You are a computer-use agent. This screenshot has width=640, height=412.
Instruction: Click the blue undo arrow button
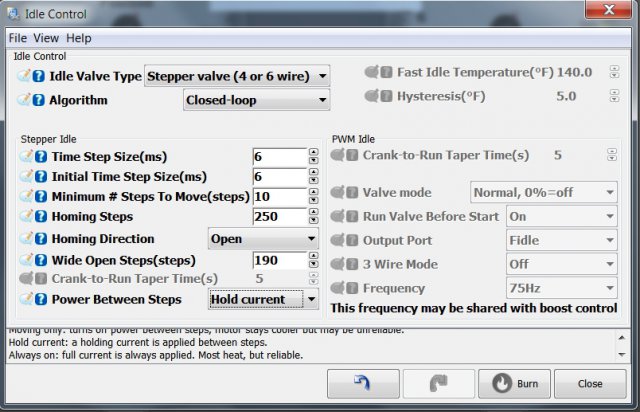(363, 383)
